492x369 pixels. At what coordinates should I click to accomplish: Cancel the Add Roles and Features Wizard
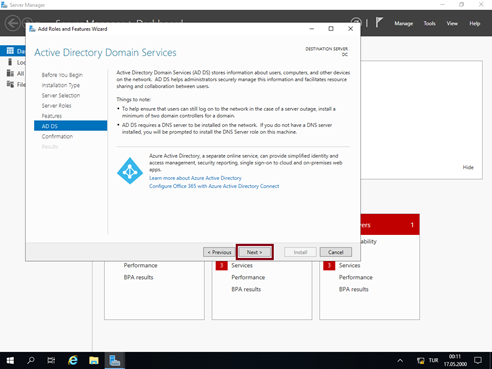point(336,252)
